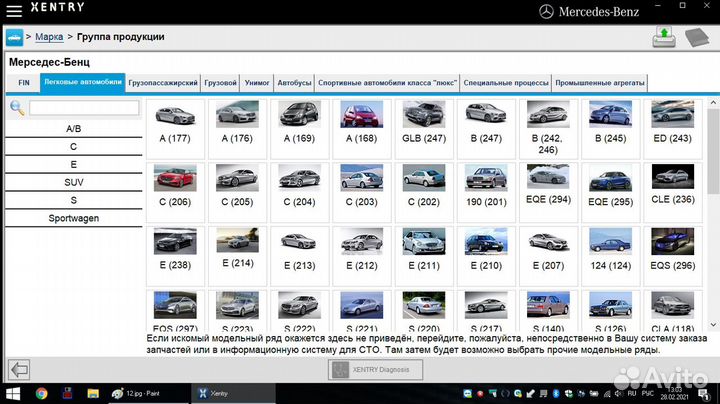
Task: Filter models by SUV
Action: coord(73,182)
